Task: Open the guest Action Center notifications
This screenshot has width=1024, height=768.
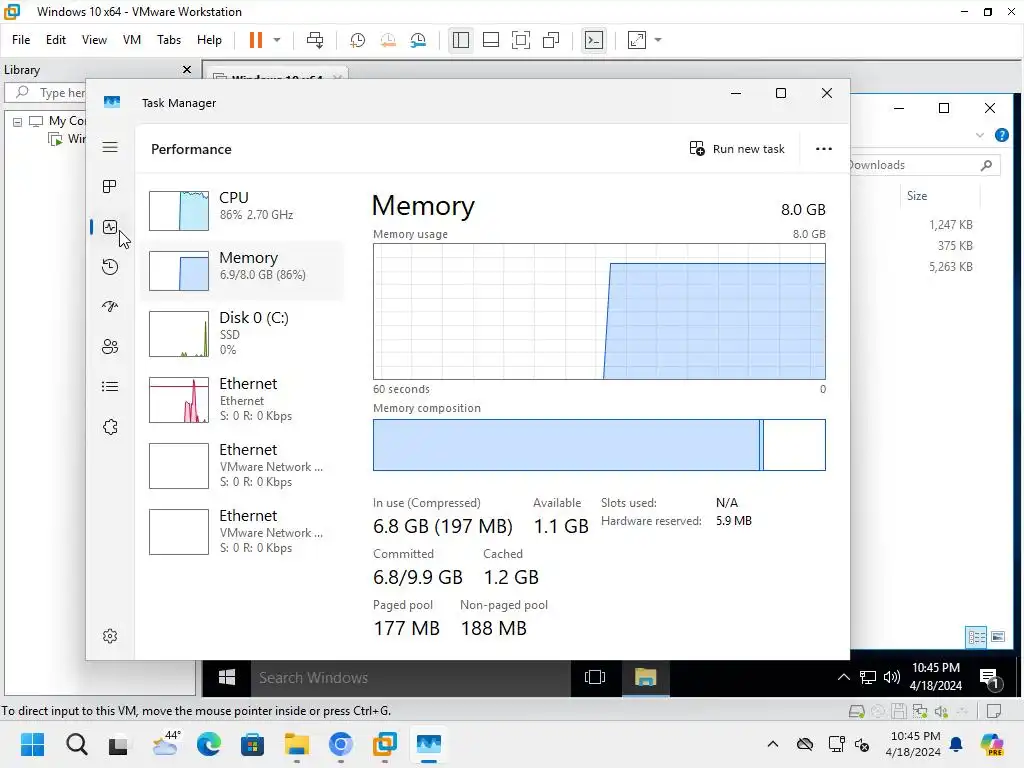Action: (990, 679)
